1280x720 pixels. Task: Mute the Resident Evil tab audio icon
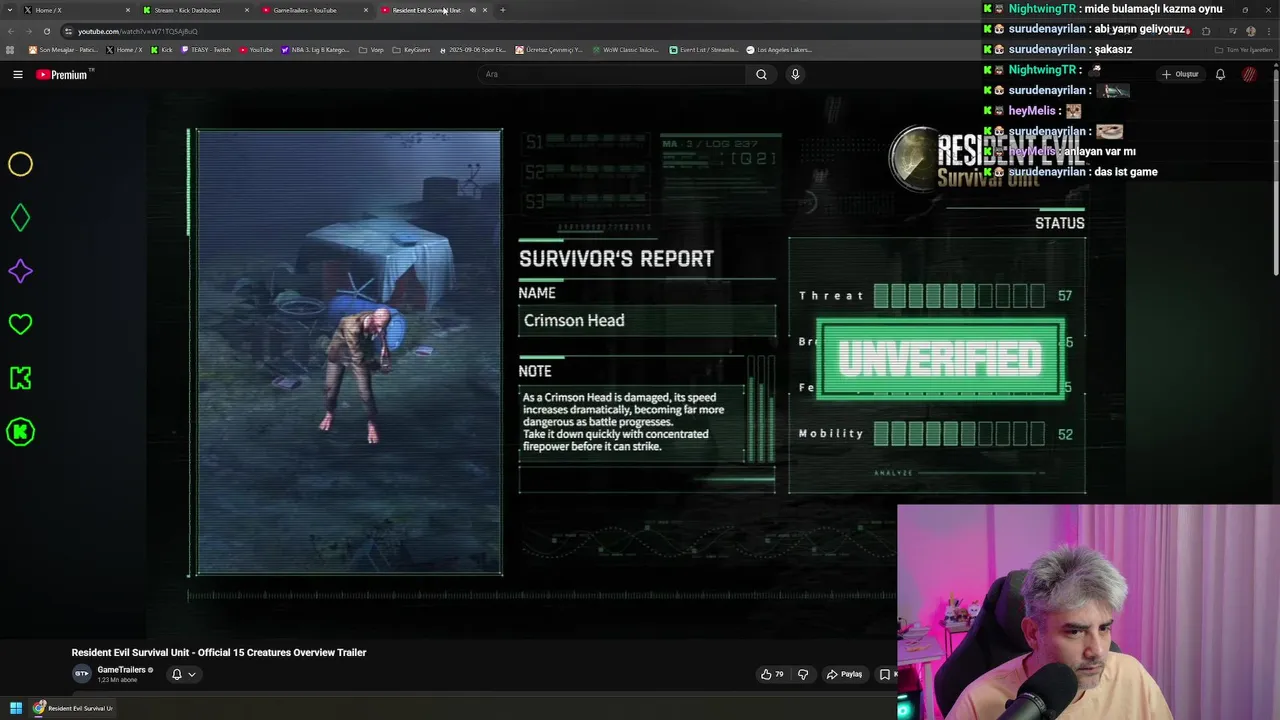coord(473,10)
